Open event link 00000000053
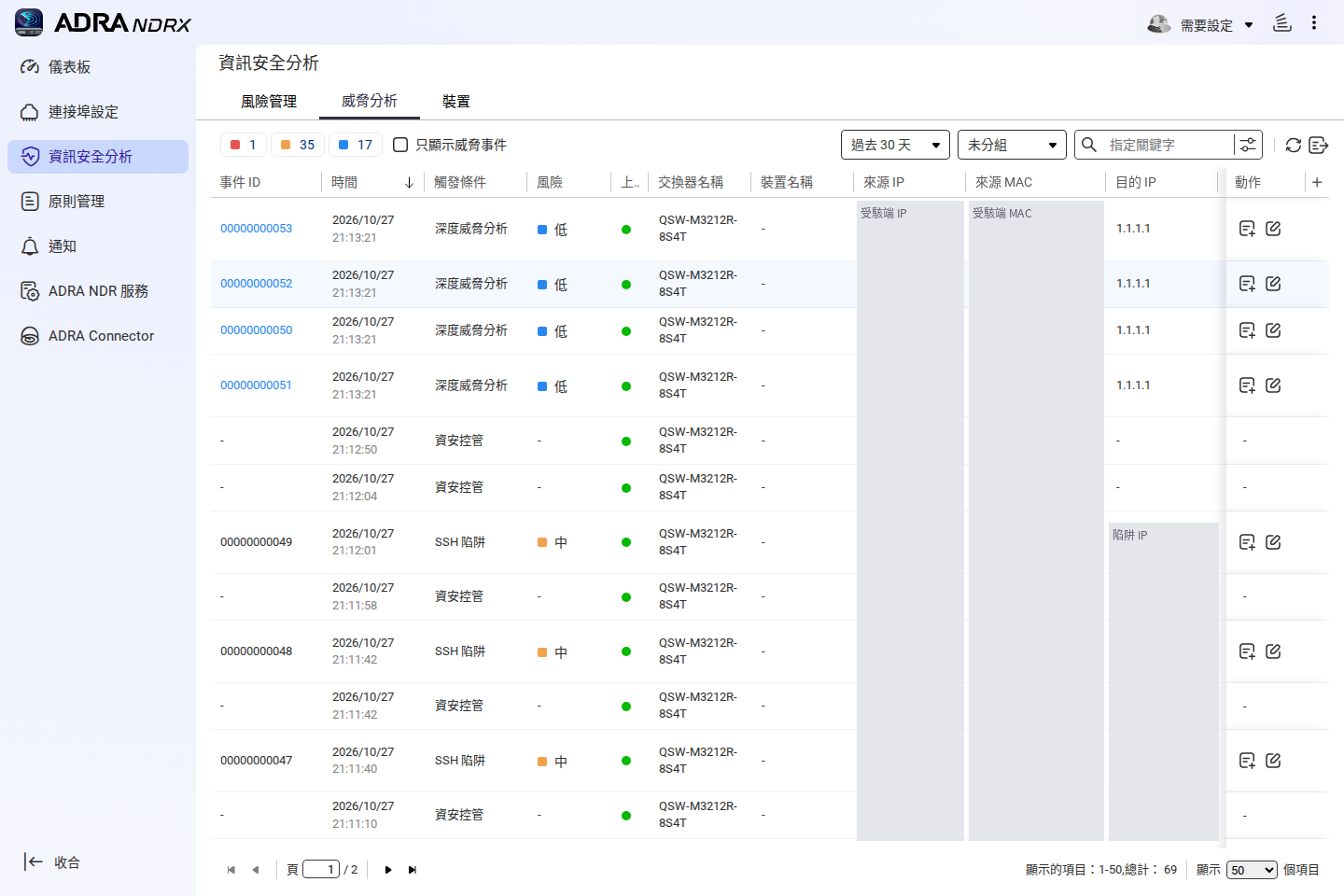Viewport: 1344px width, 896px height. point(257,229)
